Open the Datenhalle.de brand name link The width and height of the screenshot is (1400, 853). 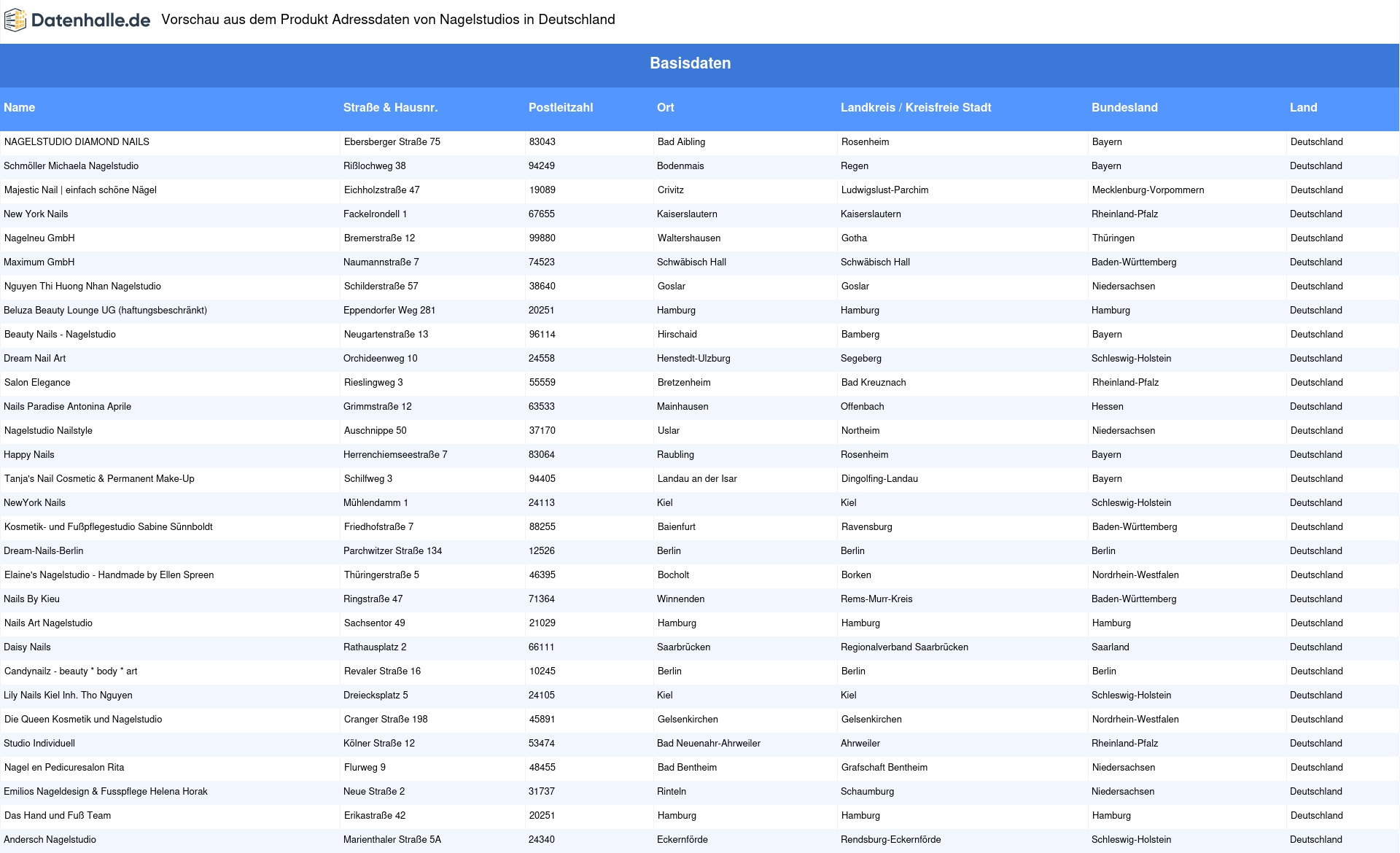[91, 20]
